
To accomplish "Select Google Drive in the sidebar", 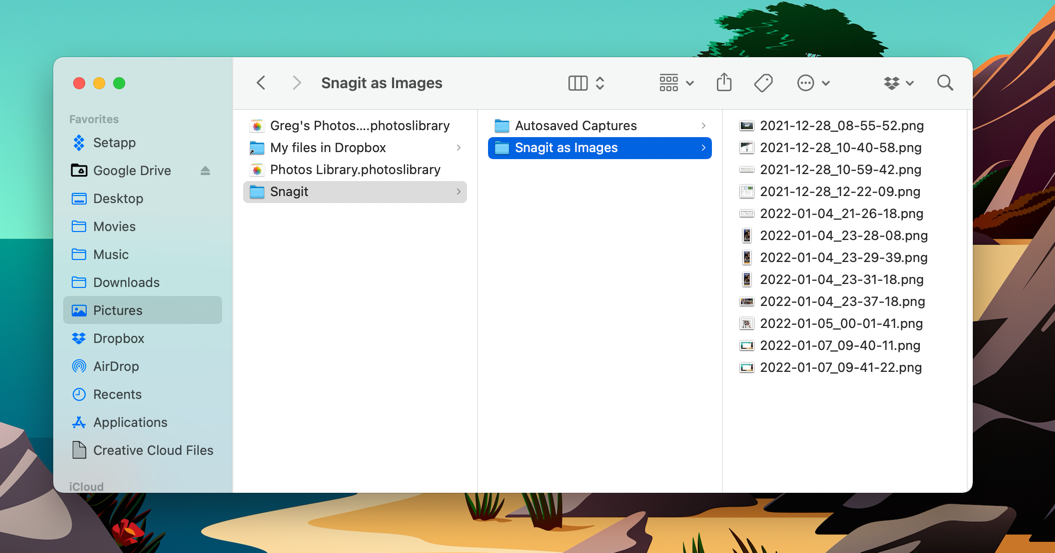I will (x=143, y=171).
